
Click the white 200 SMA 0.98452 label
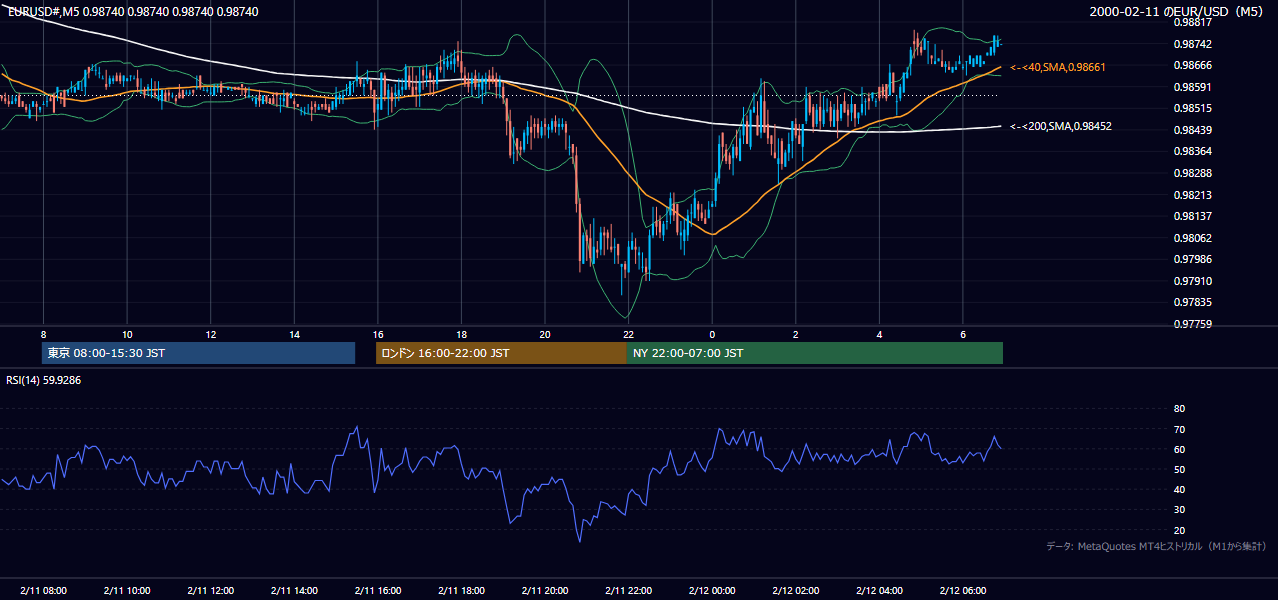tap(1061, 127)
